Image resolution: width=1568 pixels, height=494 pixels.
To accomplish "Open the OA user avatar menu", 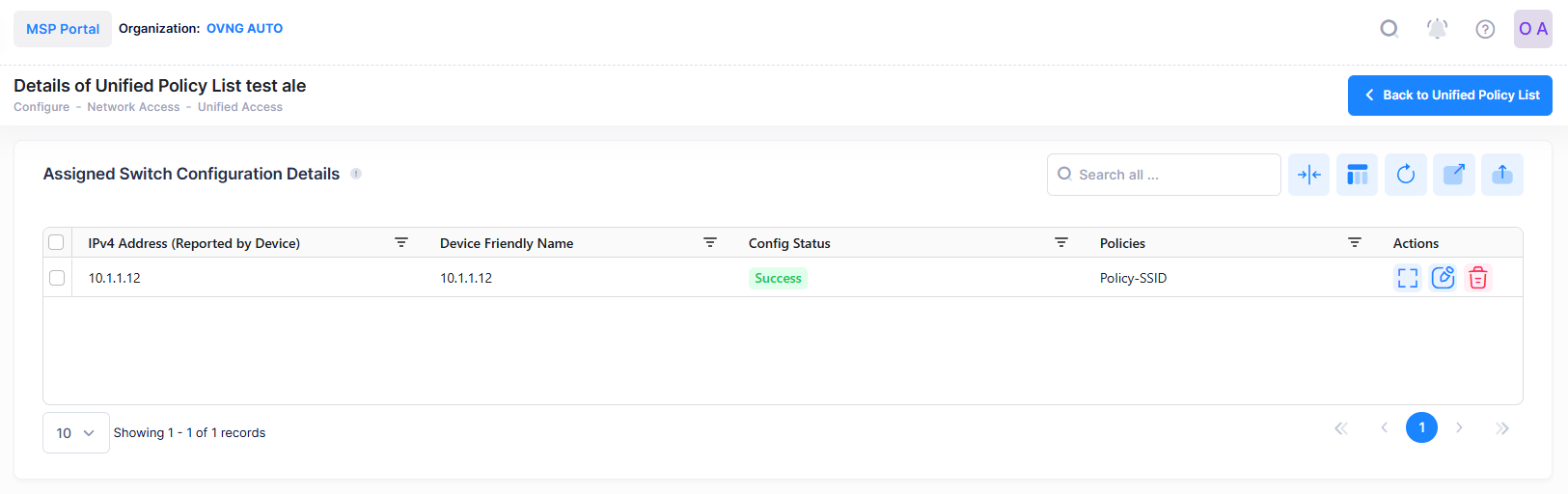I will click(x=1532, y=29).
